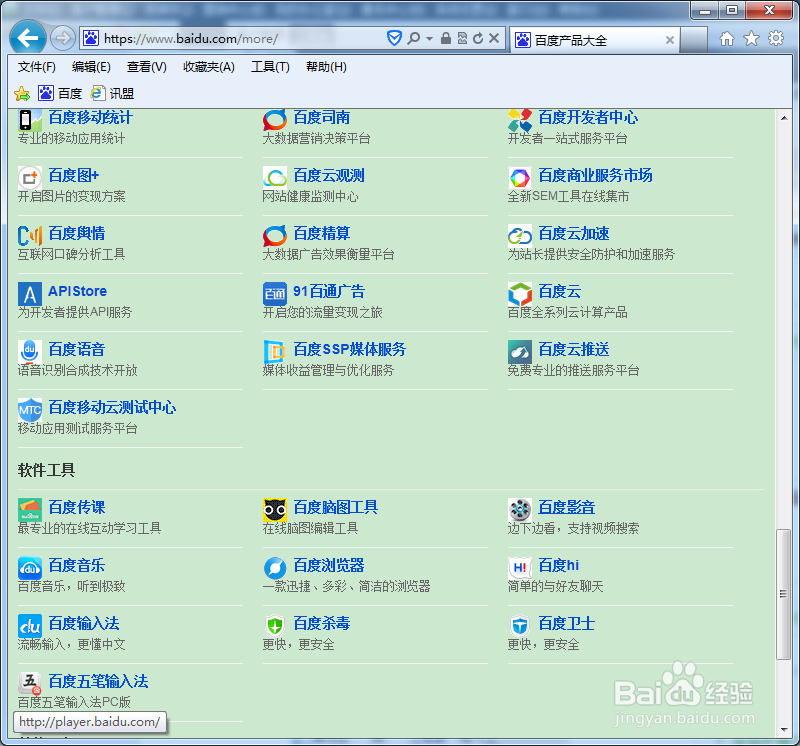Click the 百度语音 microphone icon
The height and width of the screenshot is (746, 800).
click(30, 352)
